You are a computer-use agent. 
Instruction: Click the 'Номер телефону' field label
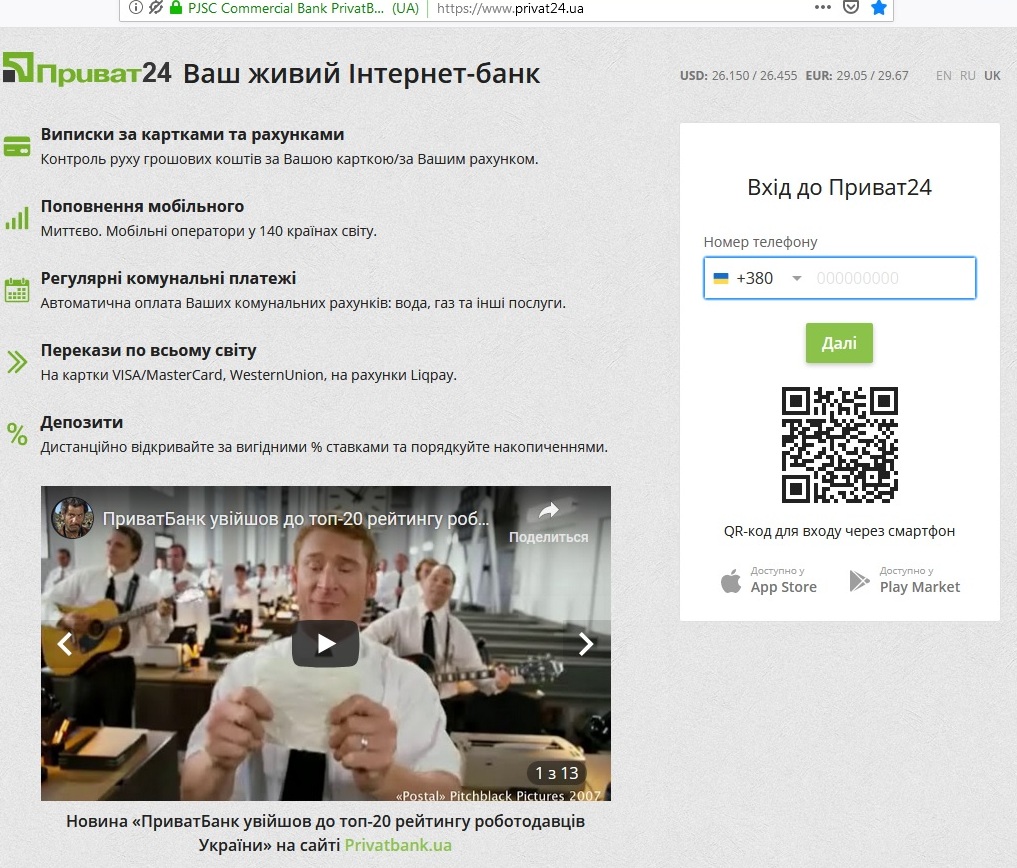(x=760, y=242)
